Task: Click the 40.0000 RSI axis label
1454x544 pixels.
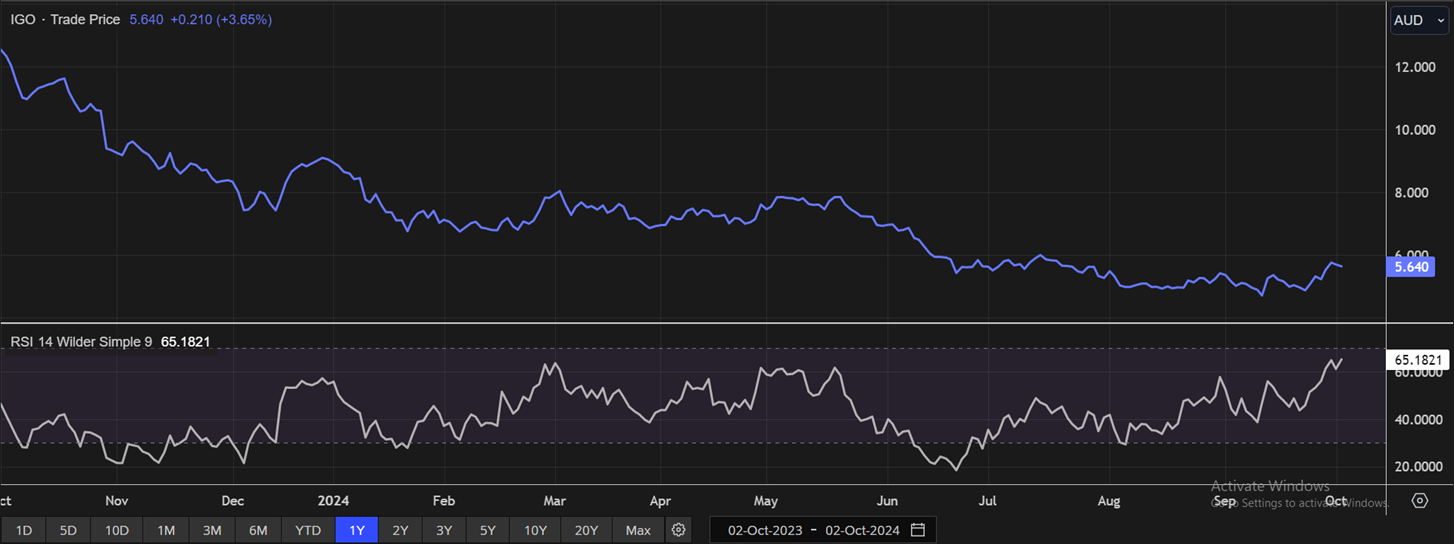Action: [x=1418, y=419]
